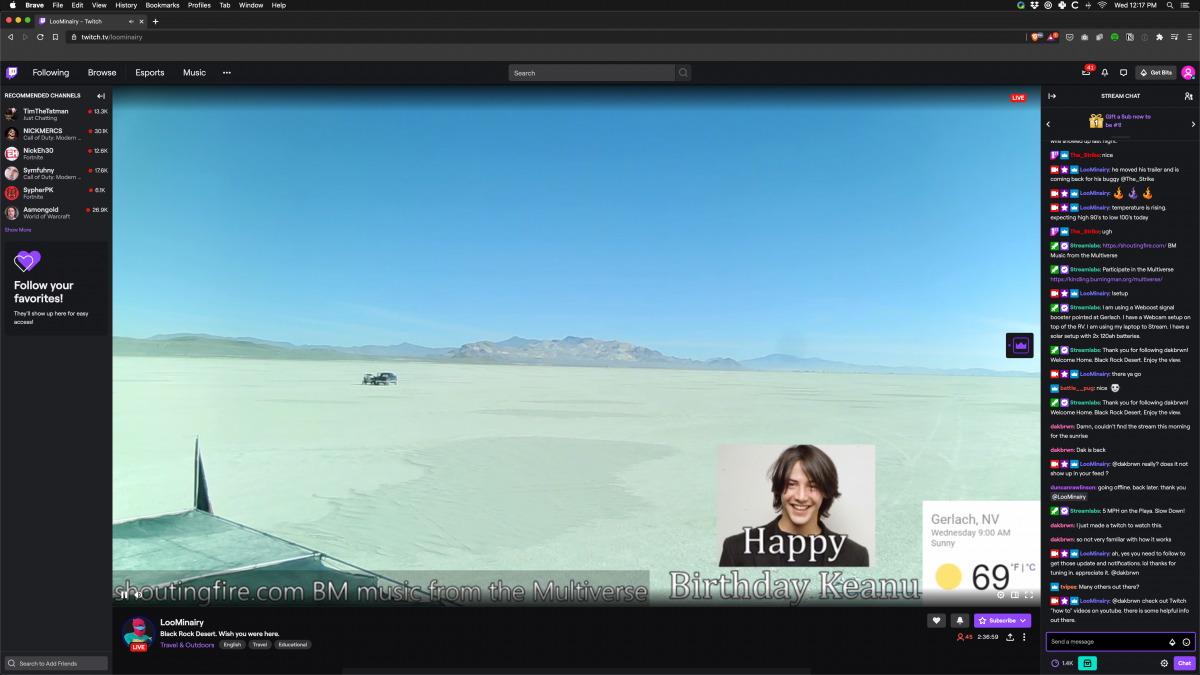Open NICKMERCS recommended channel
This screenshot has height=675, width=1200.
coord(55,134)
